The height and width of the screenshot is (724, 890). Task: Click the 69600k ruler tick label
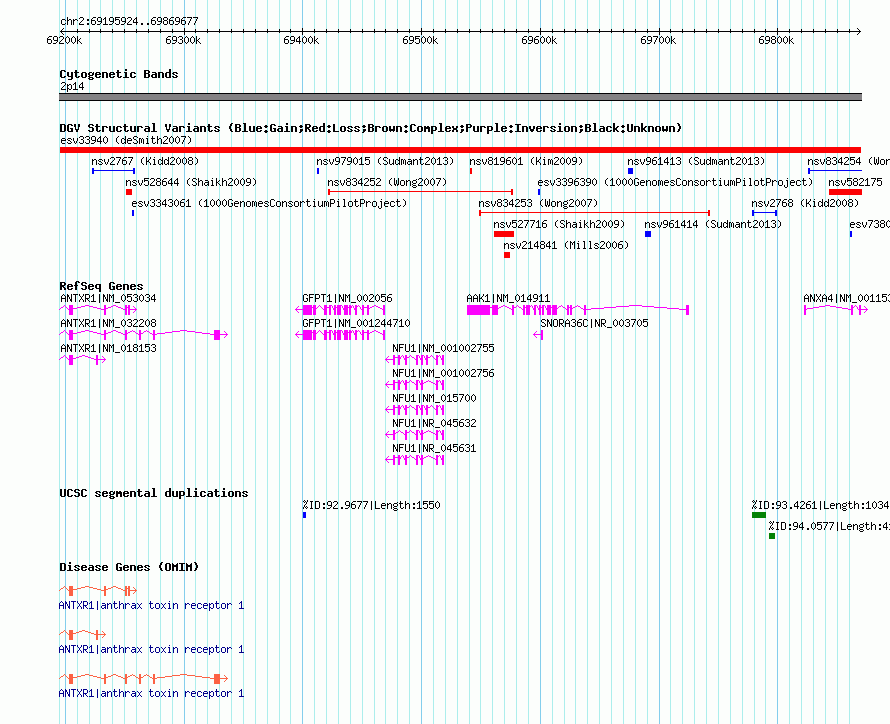pyautogui.click(x=539, y=40)
